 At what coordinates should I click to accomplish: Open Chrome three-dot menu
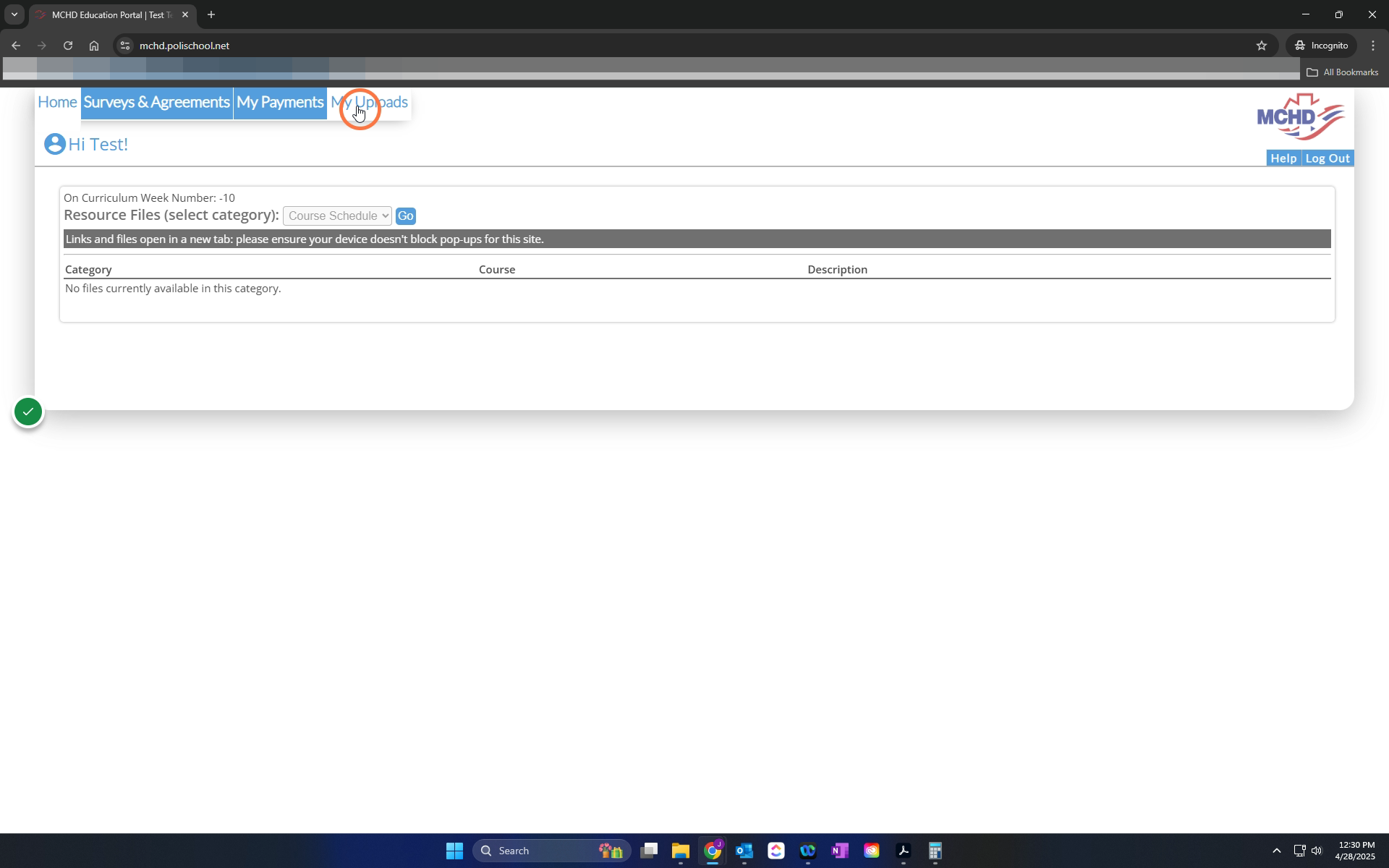pyautogui.click(x=1373, y=46)
